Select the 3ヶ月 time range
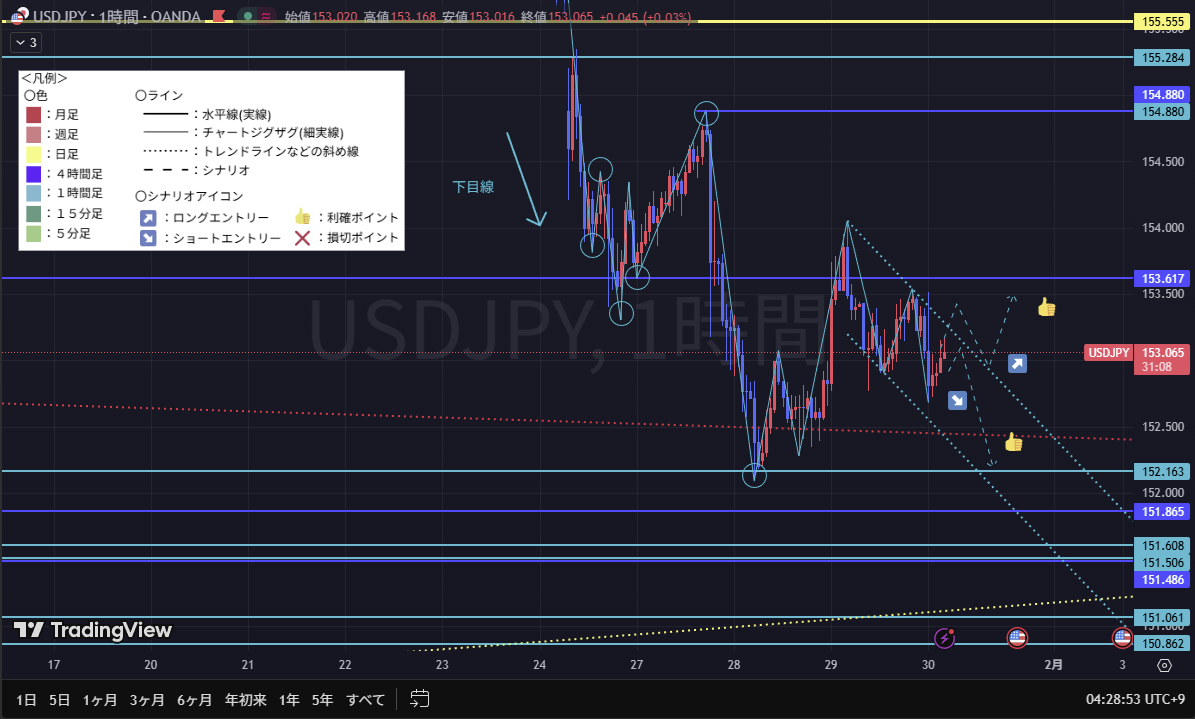Screen dimensions: 1195x719 click(x=147, y=699)
